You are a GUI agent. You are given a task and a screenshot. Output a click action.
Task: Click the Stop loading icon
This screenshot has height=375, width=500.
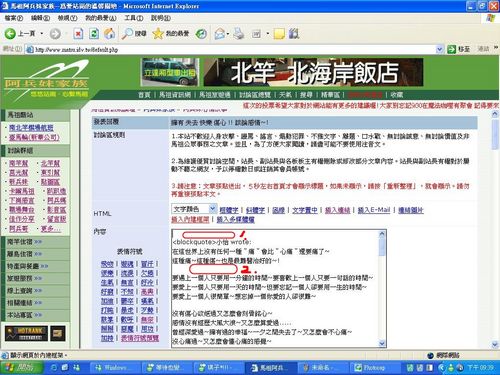pos(78,33)
